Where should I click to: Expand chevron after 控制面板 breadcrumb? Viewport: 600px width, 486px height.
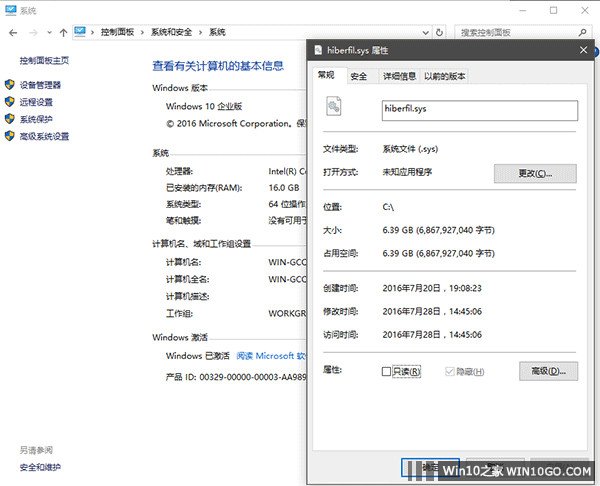coord(142,33)
